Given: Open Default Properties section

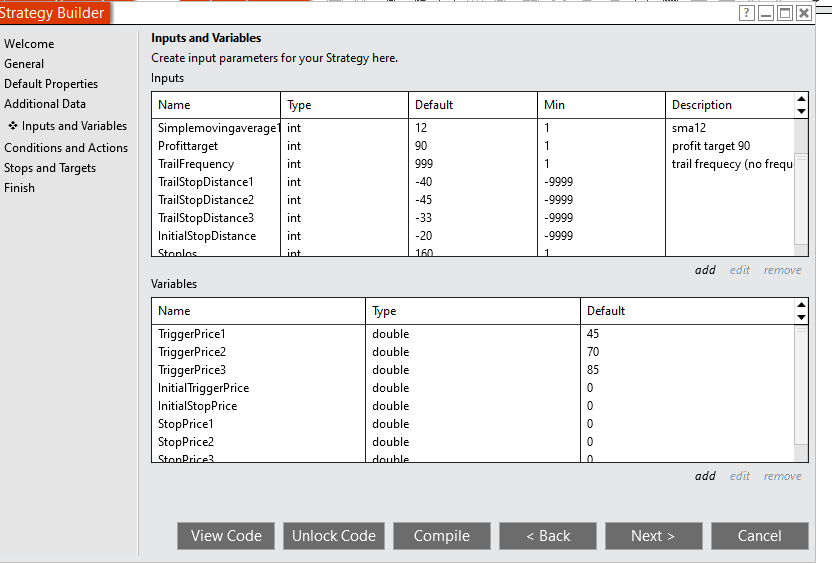Looking at the screenshot, I should pyautogui.click(x=51, y=84).
